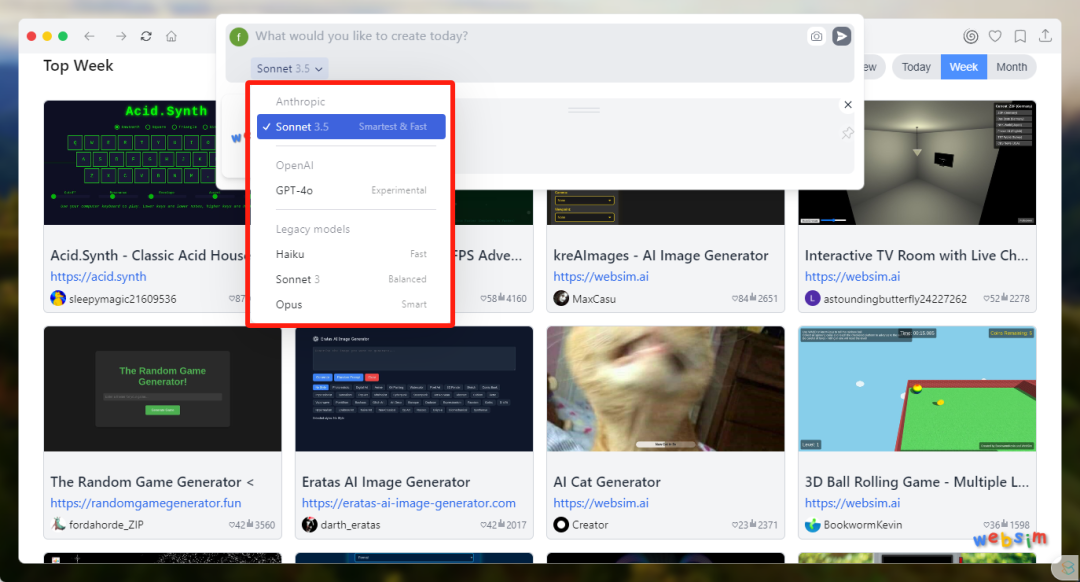Submit the prompt with the send arrow

tap(841, 37)
